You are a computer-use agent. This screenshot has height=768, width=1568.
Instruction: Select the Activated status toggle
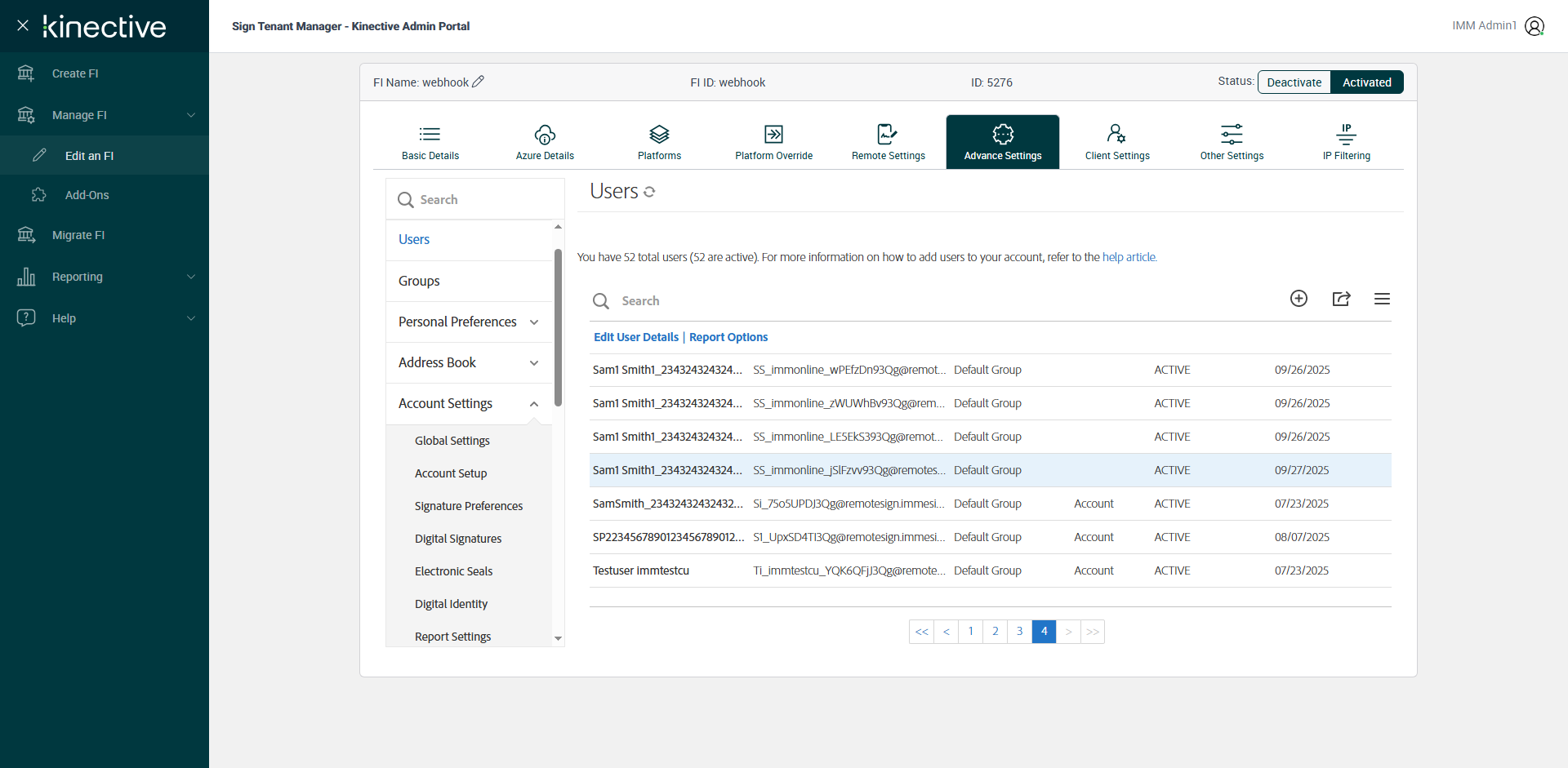(x=1366, y=82)
